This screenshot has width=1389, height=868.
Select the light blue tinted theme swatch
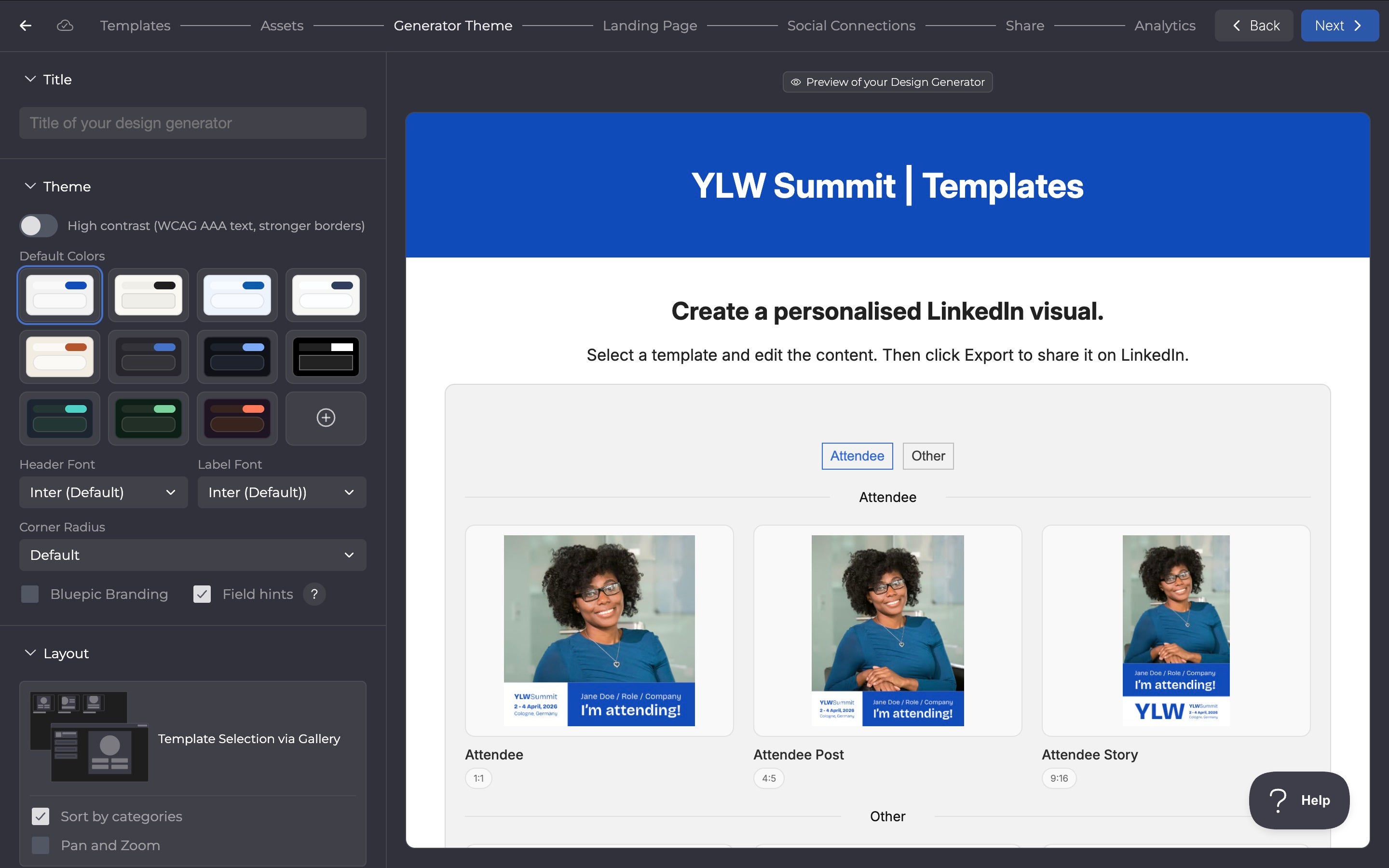coord(237,295)
